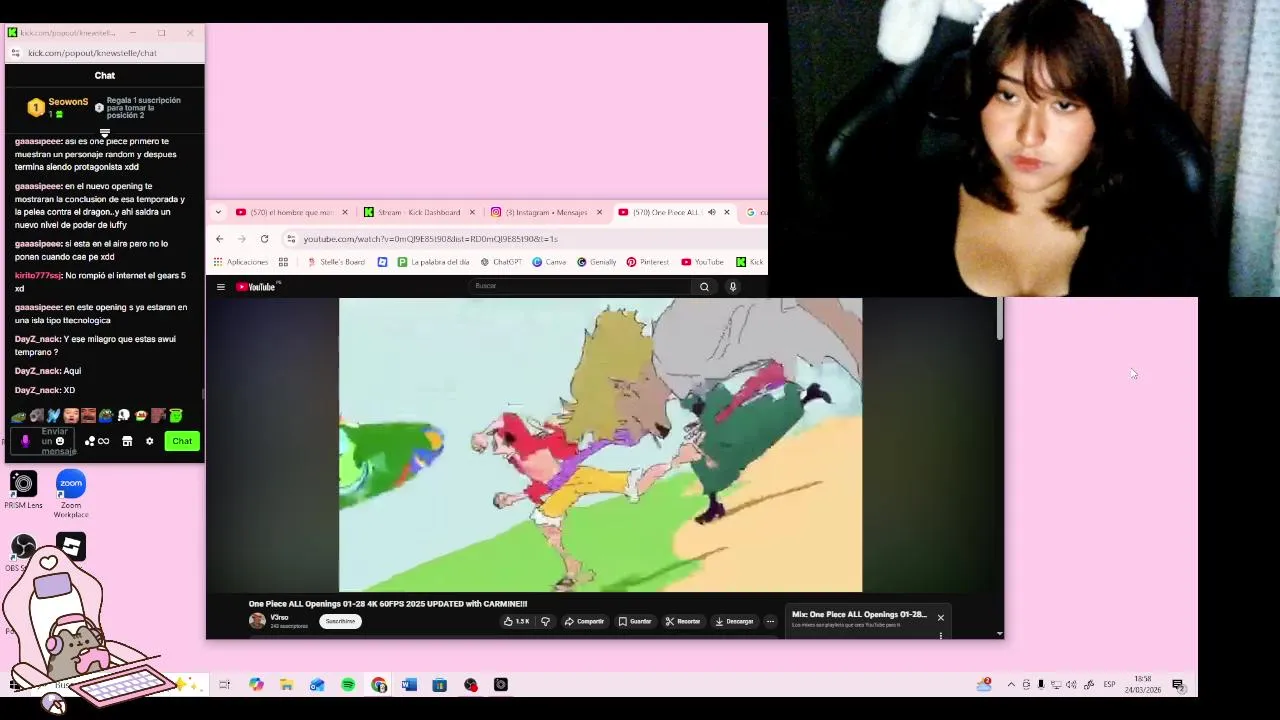Open Kick chat settings gear
Image resolution: width=1280 pixels, height=720 pixels.
point(150,441)
